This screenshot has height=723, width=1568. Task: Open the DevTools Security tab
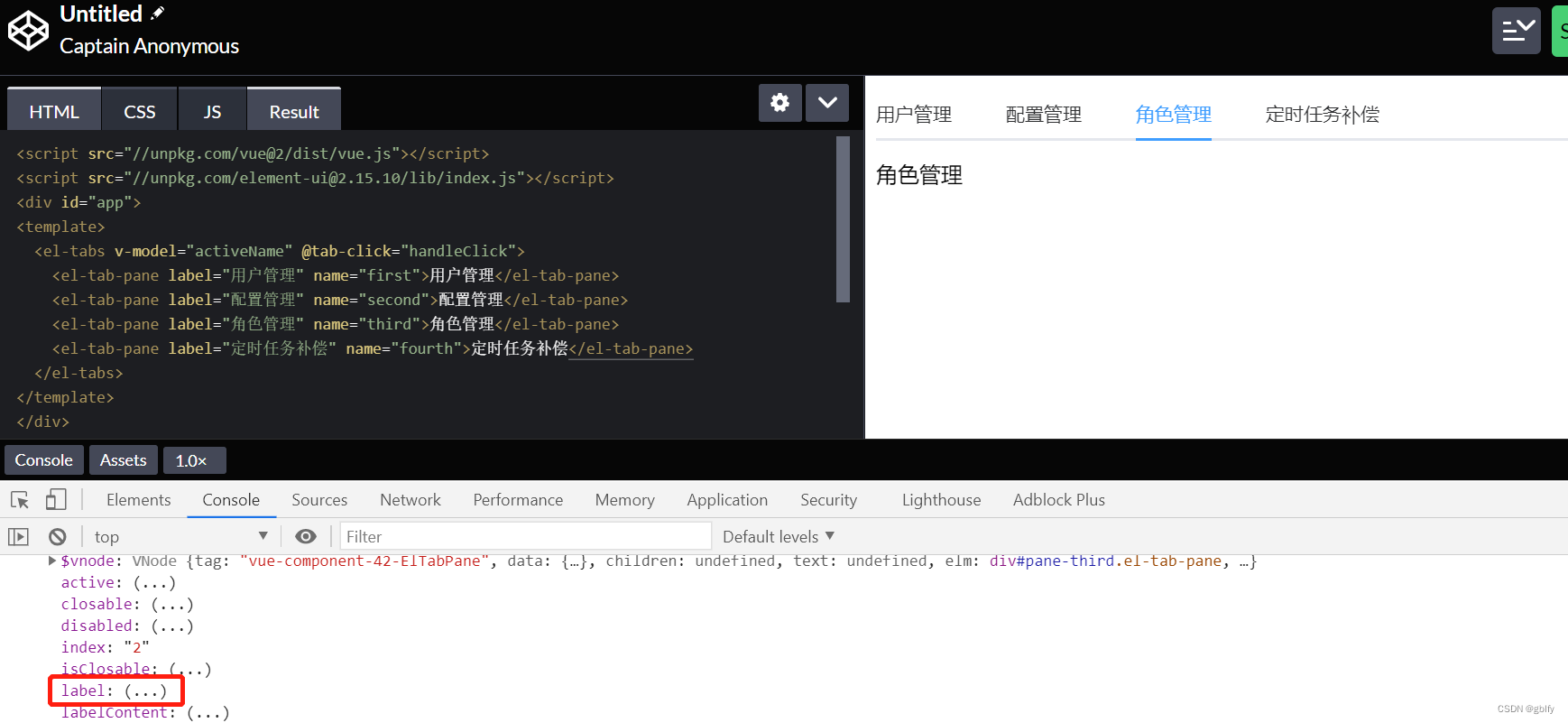(828, 500)
